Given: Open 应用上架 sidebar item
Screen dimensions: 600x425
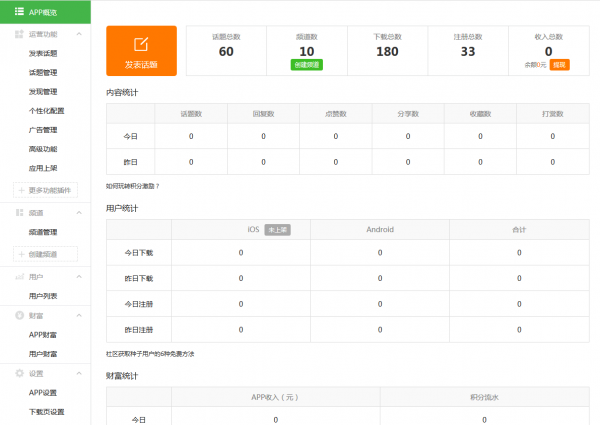Looking at the screenshot, I should pos(43,168).
